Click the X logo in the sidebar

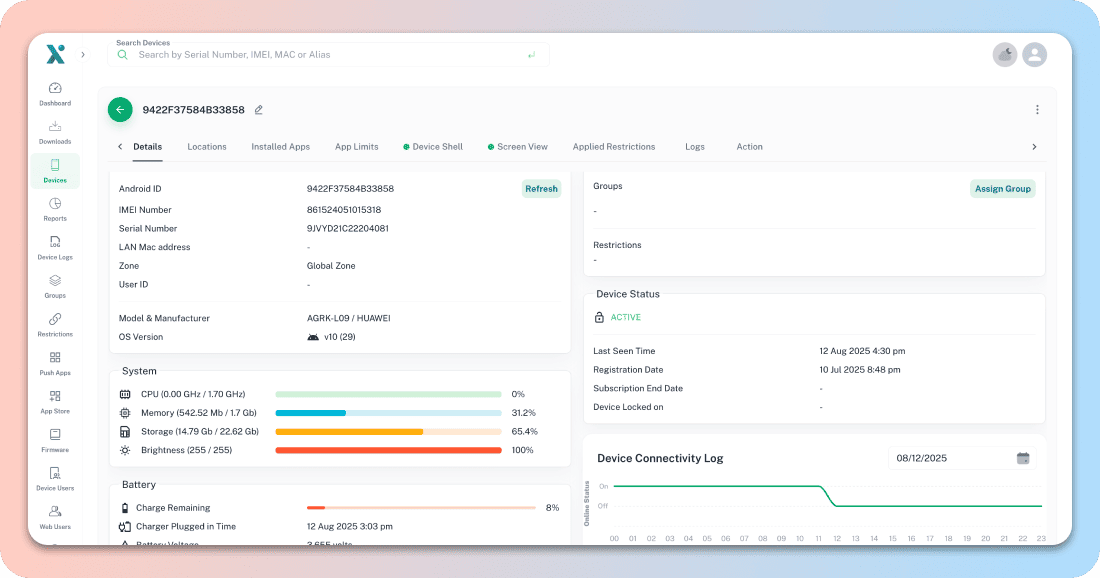55,54
